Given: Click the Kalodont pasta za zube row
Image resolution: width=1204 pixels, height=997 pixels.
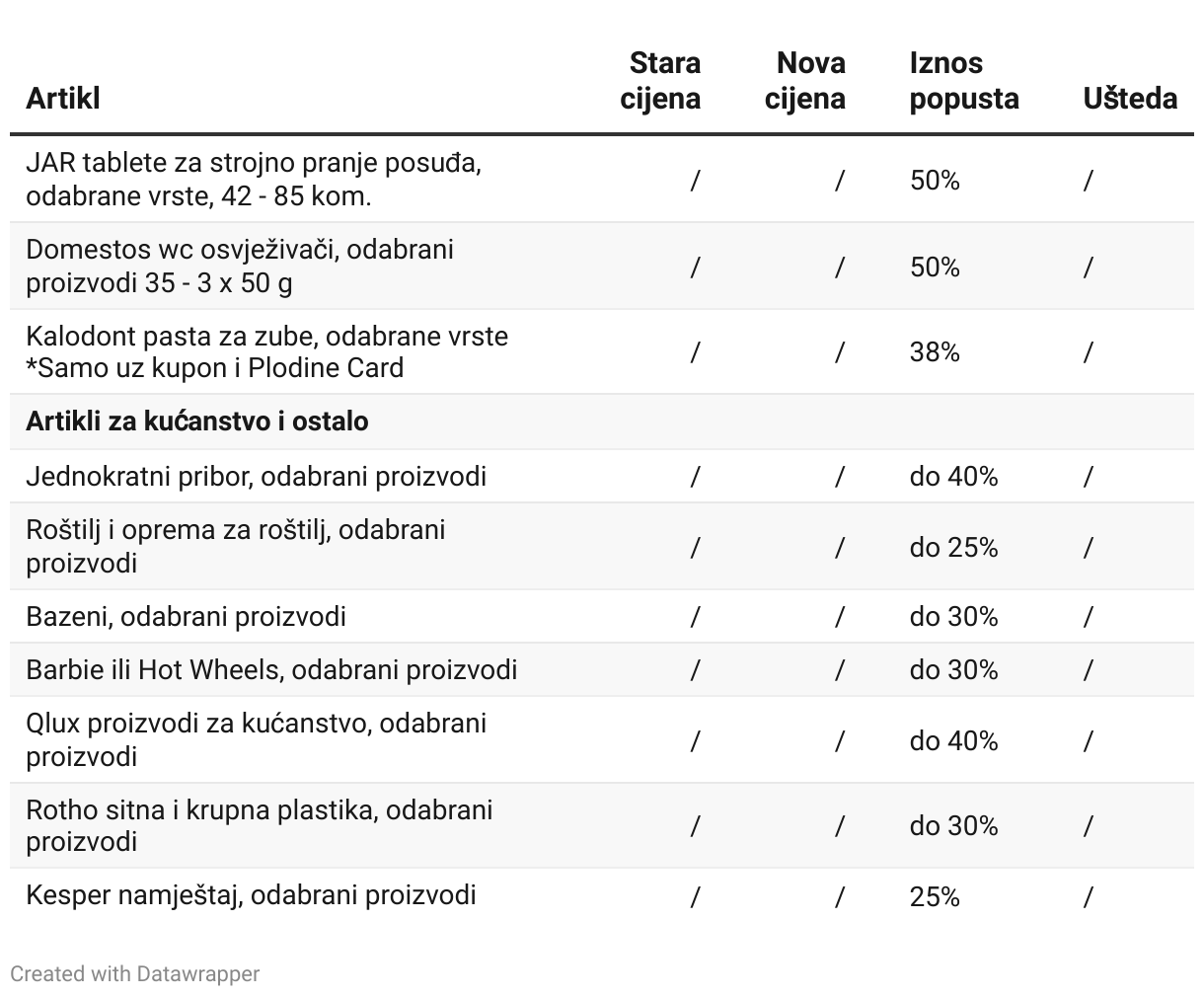Looking at the screenshot, I should 266,351.
